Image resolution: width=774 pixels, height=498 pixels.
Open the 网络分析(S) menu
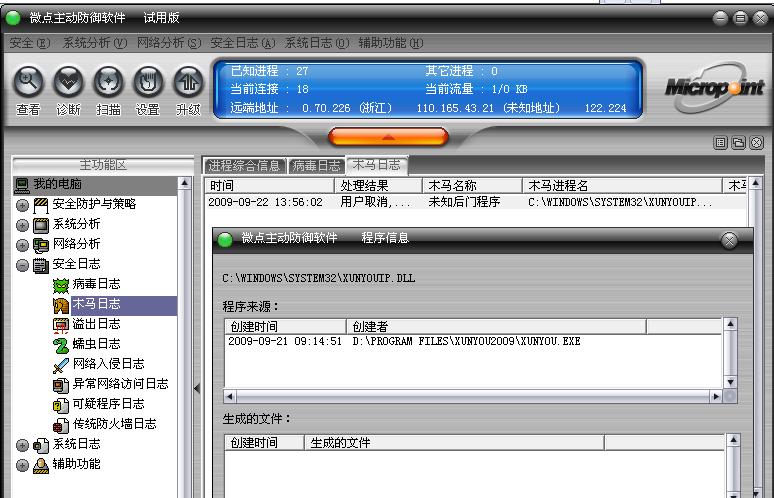click(x=169, y=43)
